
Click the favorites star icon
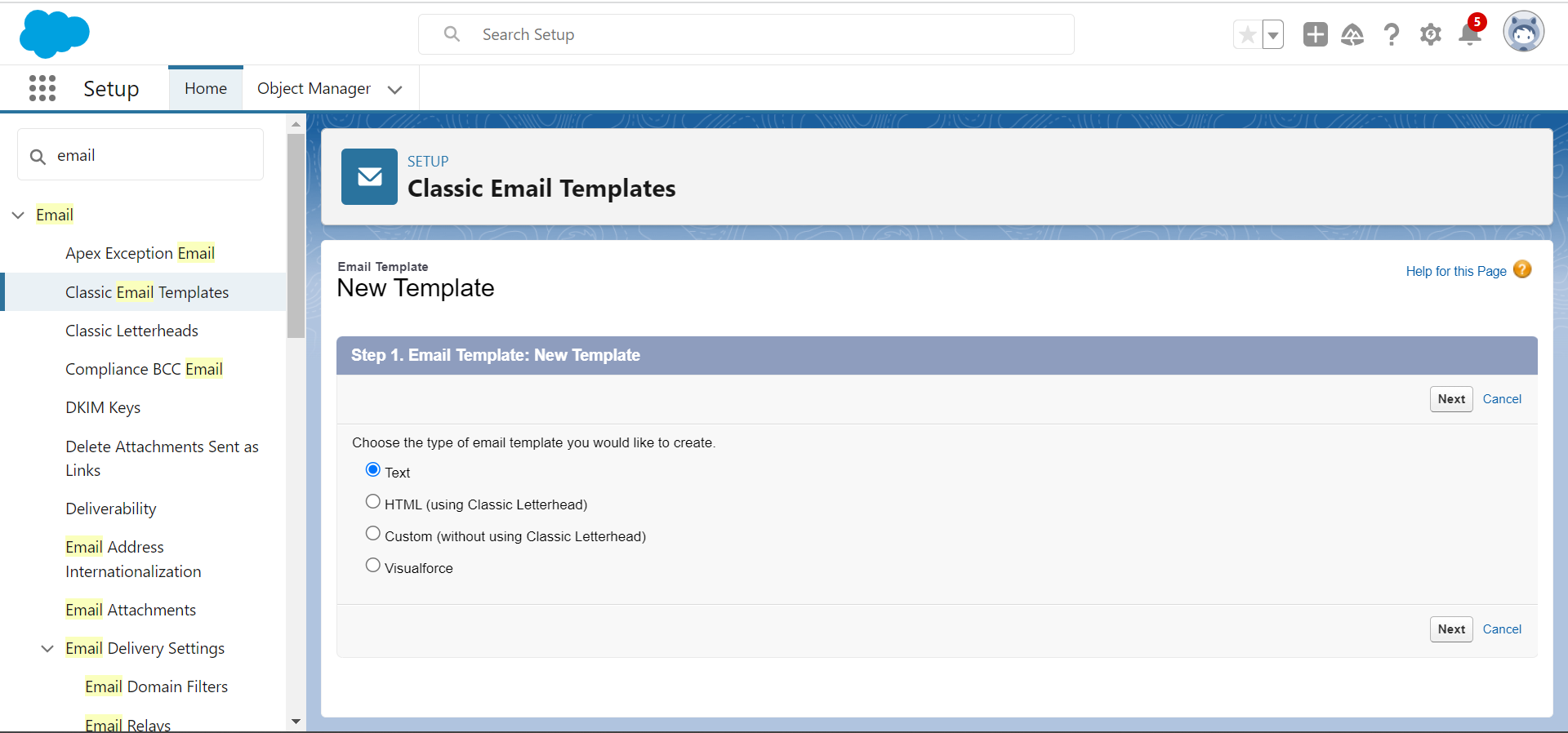click(x=1247, y=35)
